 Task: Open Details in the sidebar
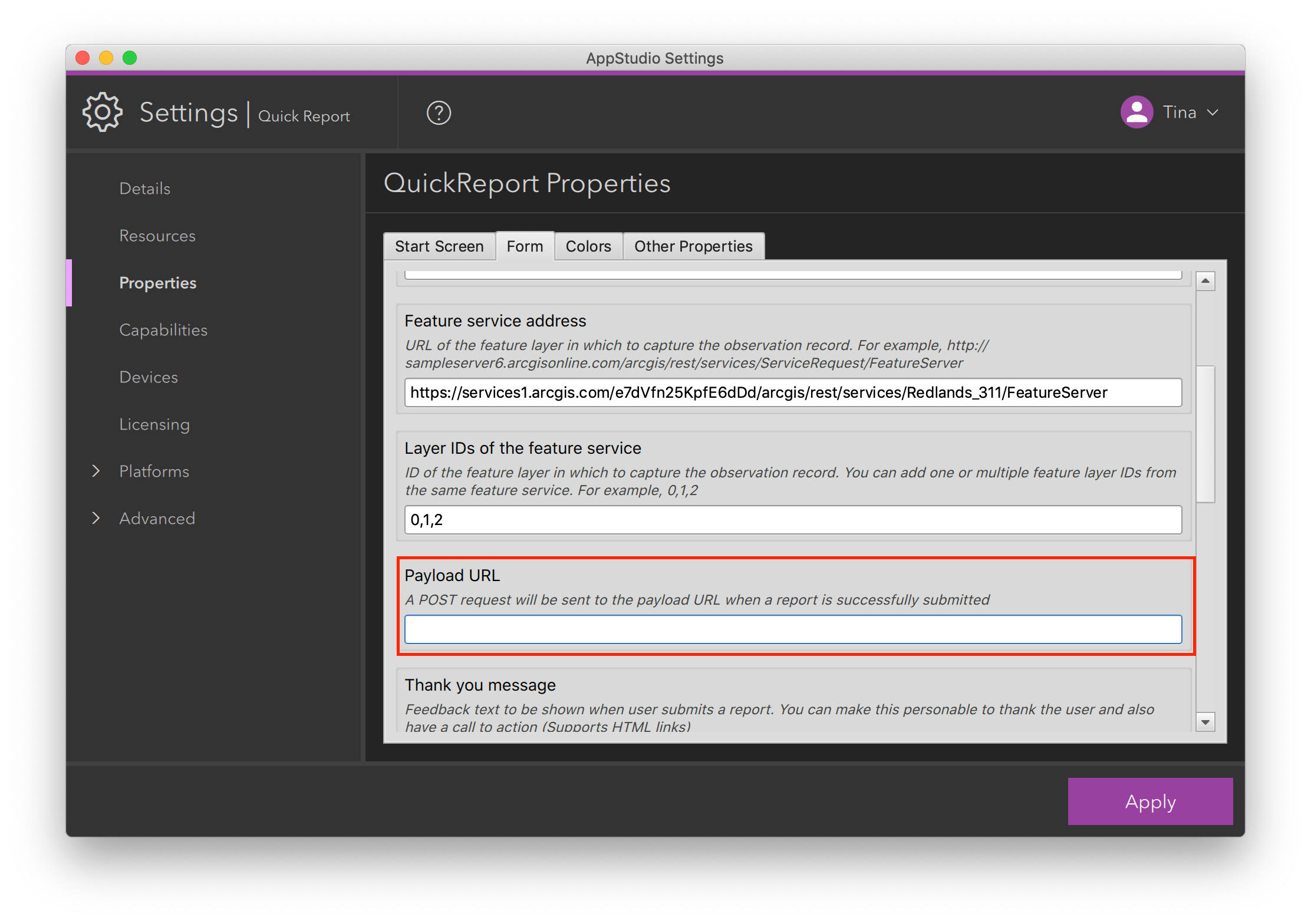pyautogui.click(x=144, y=189)
